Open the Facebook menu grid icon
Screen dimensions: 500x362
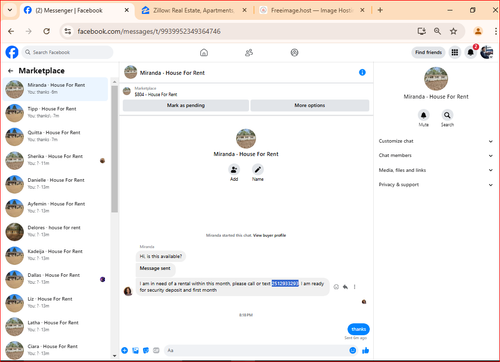[x=455, y=52]
